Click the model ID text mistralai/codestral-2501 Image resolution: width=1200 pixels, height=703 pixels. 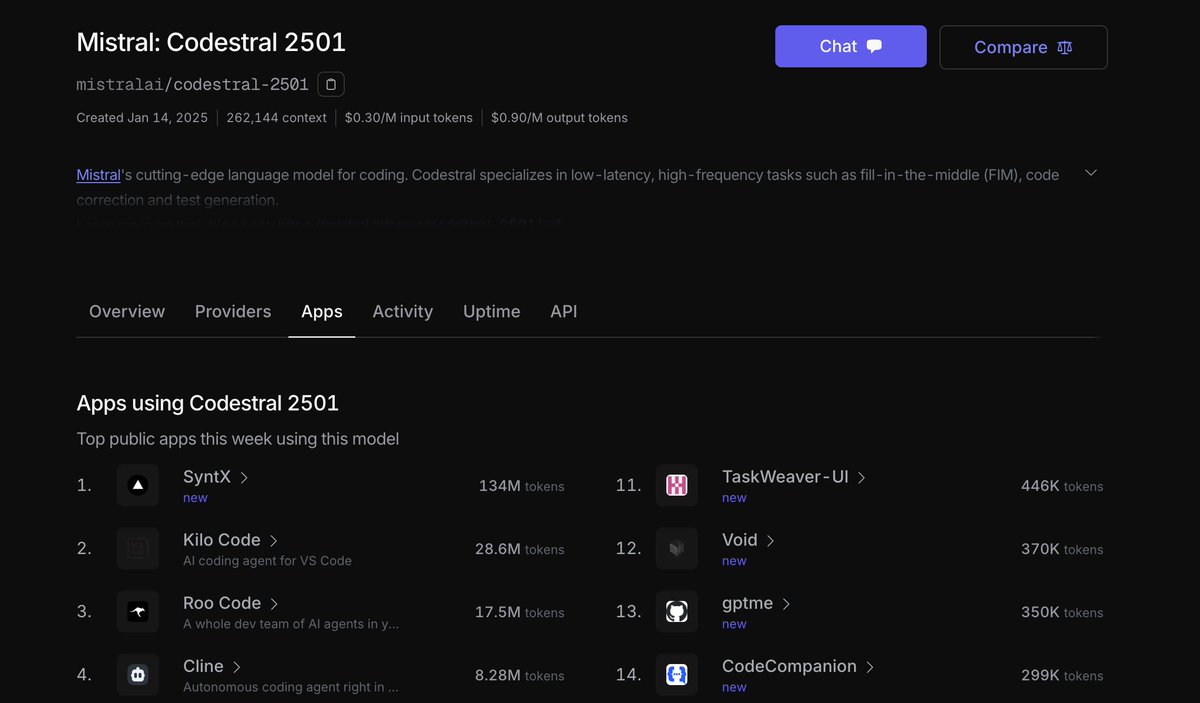pyautogui.click(x=193, y=85)
